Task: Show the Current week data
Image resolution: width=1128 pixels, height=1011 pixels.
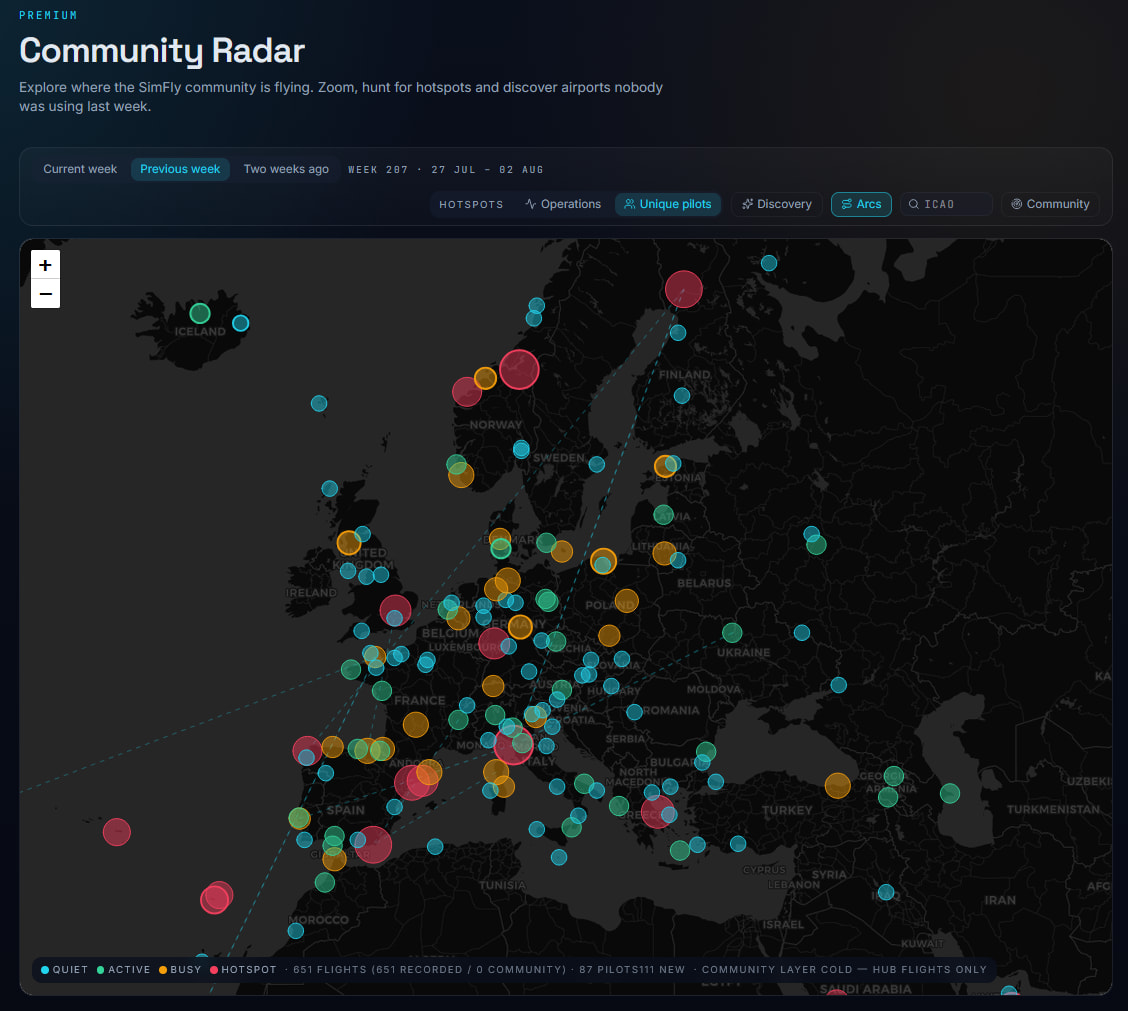Action: click(80, 169)
